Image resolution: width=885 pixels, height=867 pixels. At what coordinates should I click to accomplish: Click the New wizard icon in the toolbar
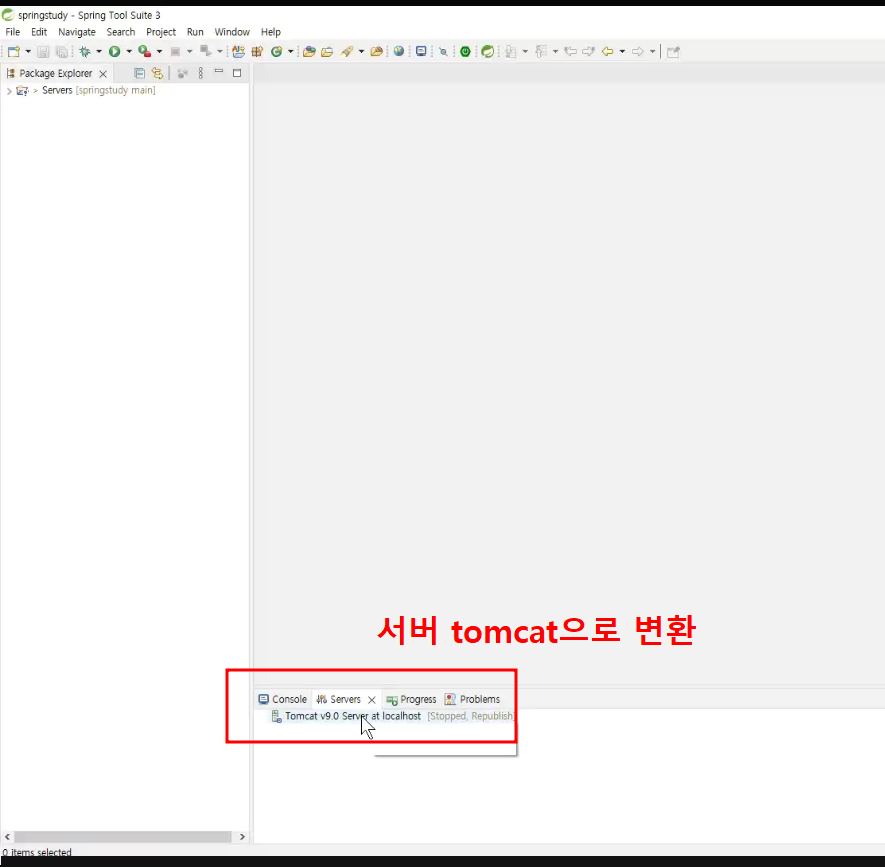[14, 52]
